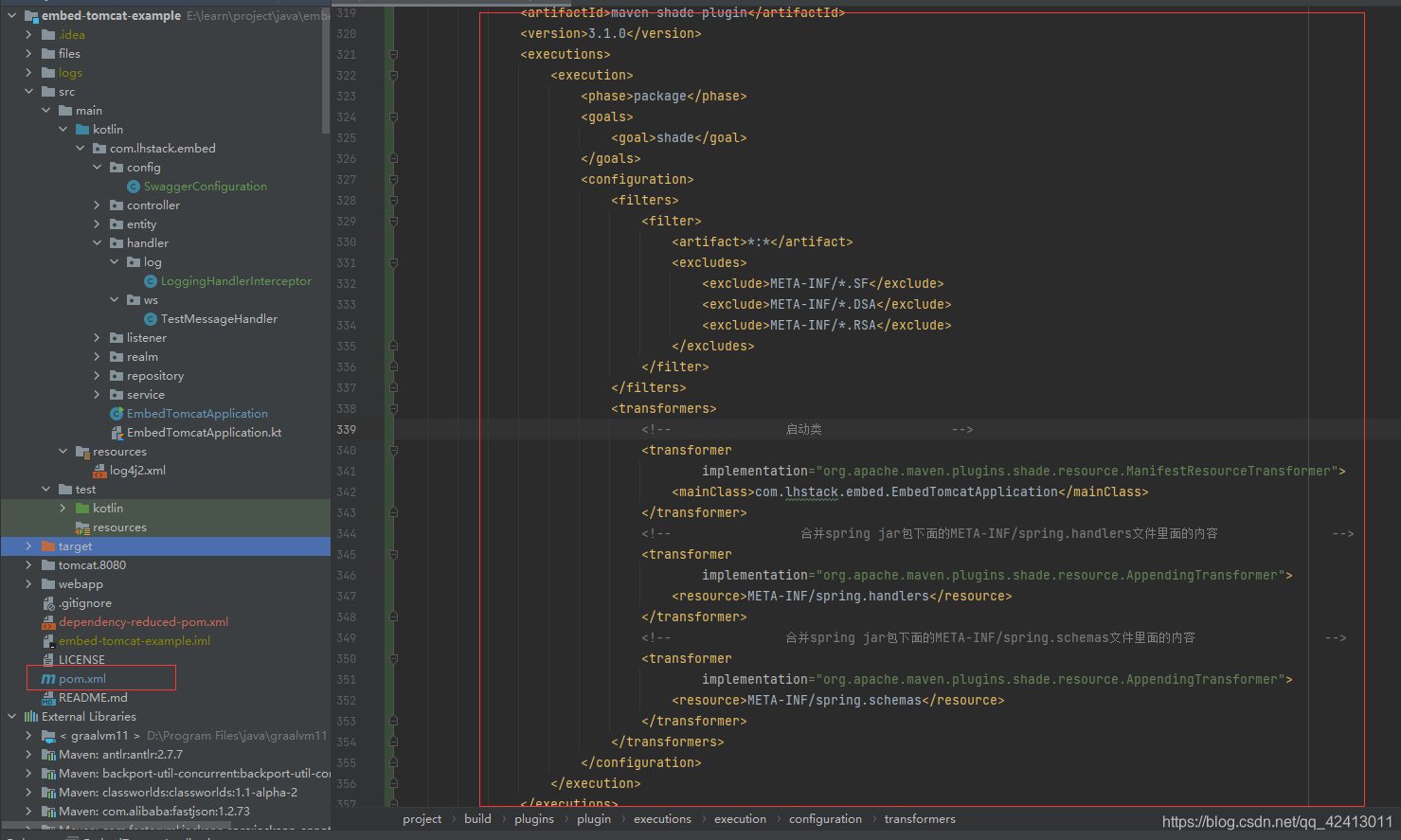
Task: Open pom.xml in the project tree
Action: (82, 679)
